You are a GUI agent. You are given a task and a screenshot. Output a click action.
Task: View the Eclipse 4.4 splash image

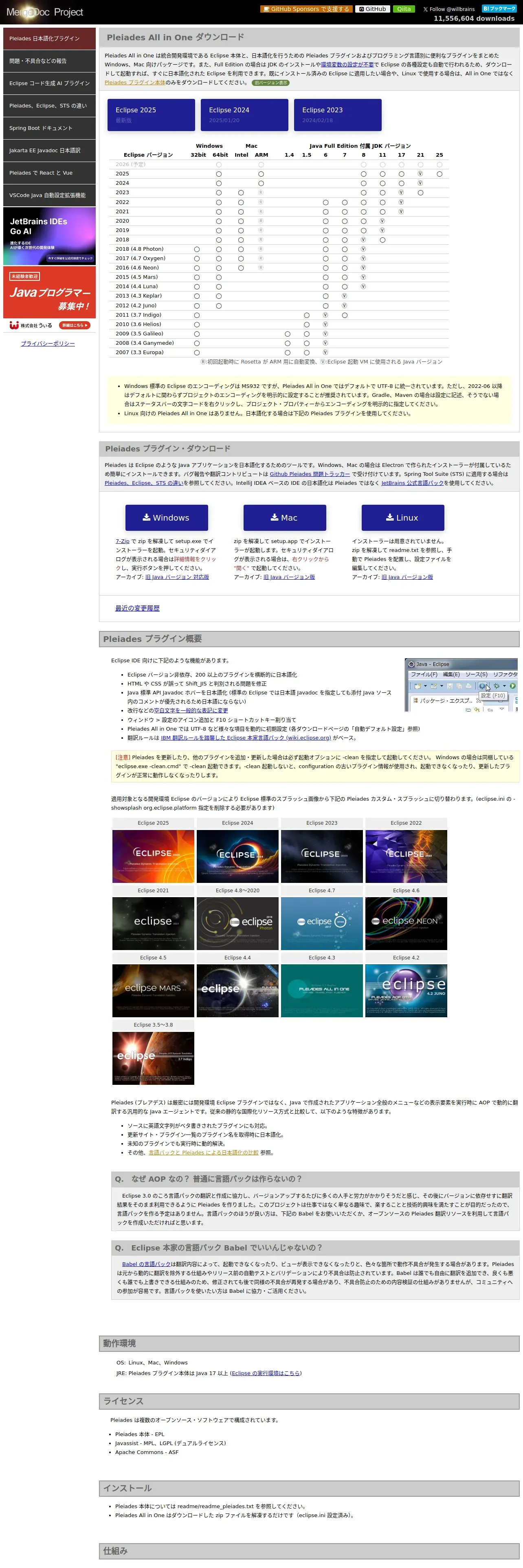click(237, 991)
